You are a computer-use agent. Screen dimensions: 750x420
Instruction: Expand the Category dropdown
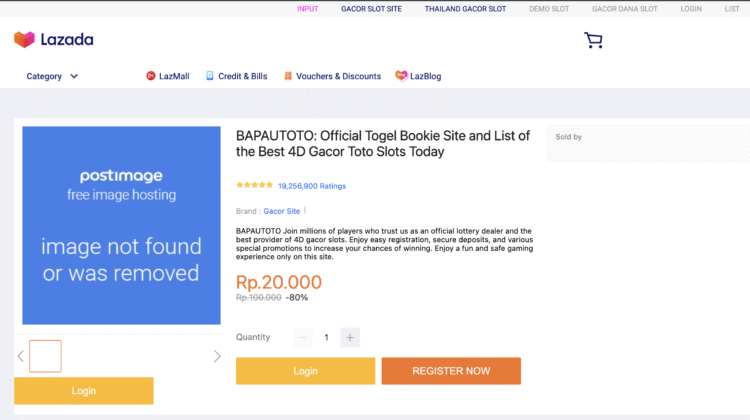pyautogui.click(x=52, y=77)
